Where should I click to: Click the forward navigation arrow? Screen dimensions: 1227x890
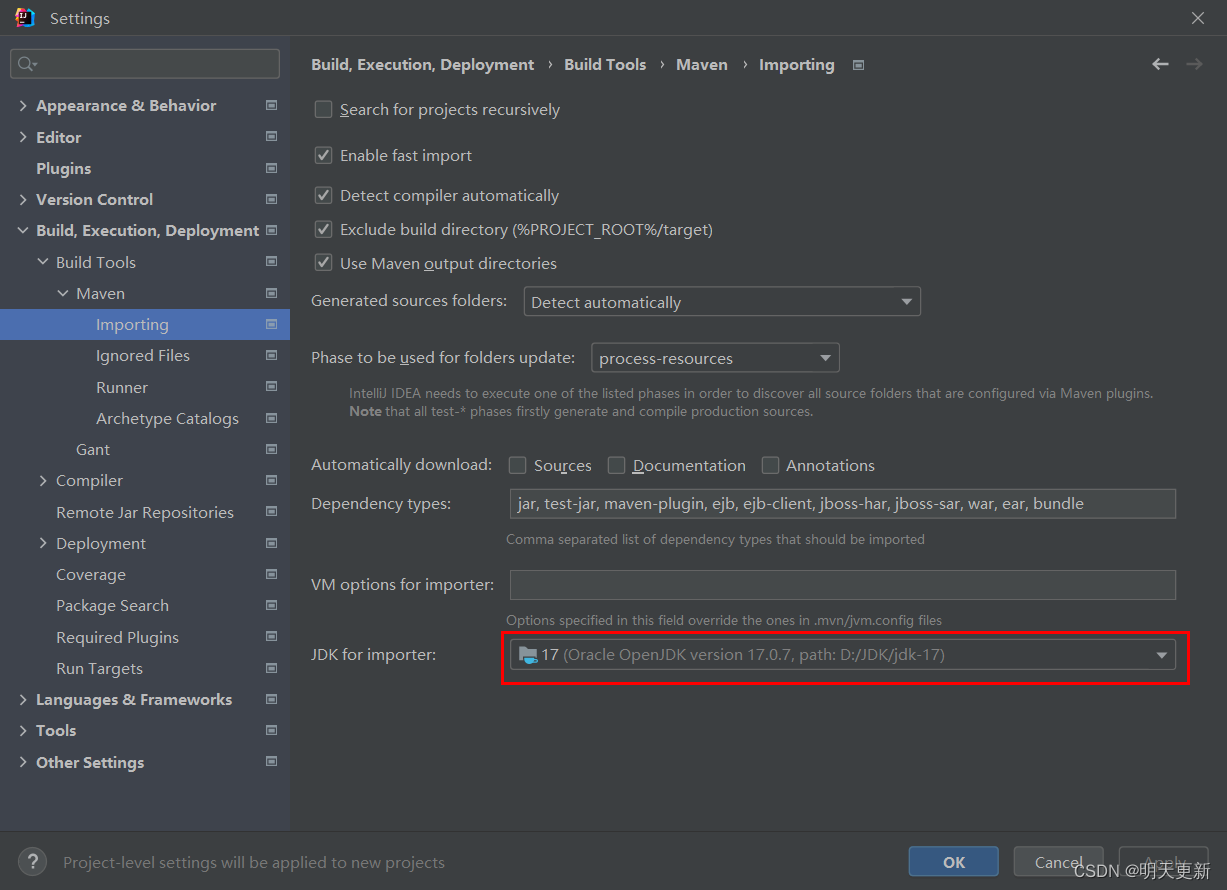click(x=1194, y=64)
